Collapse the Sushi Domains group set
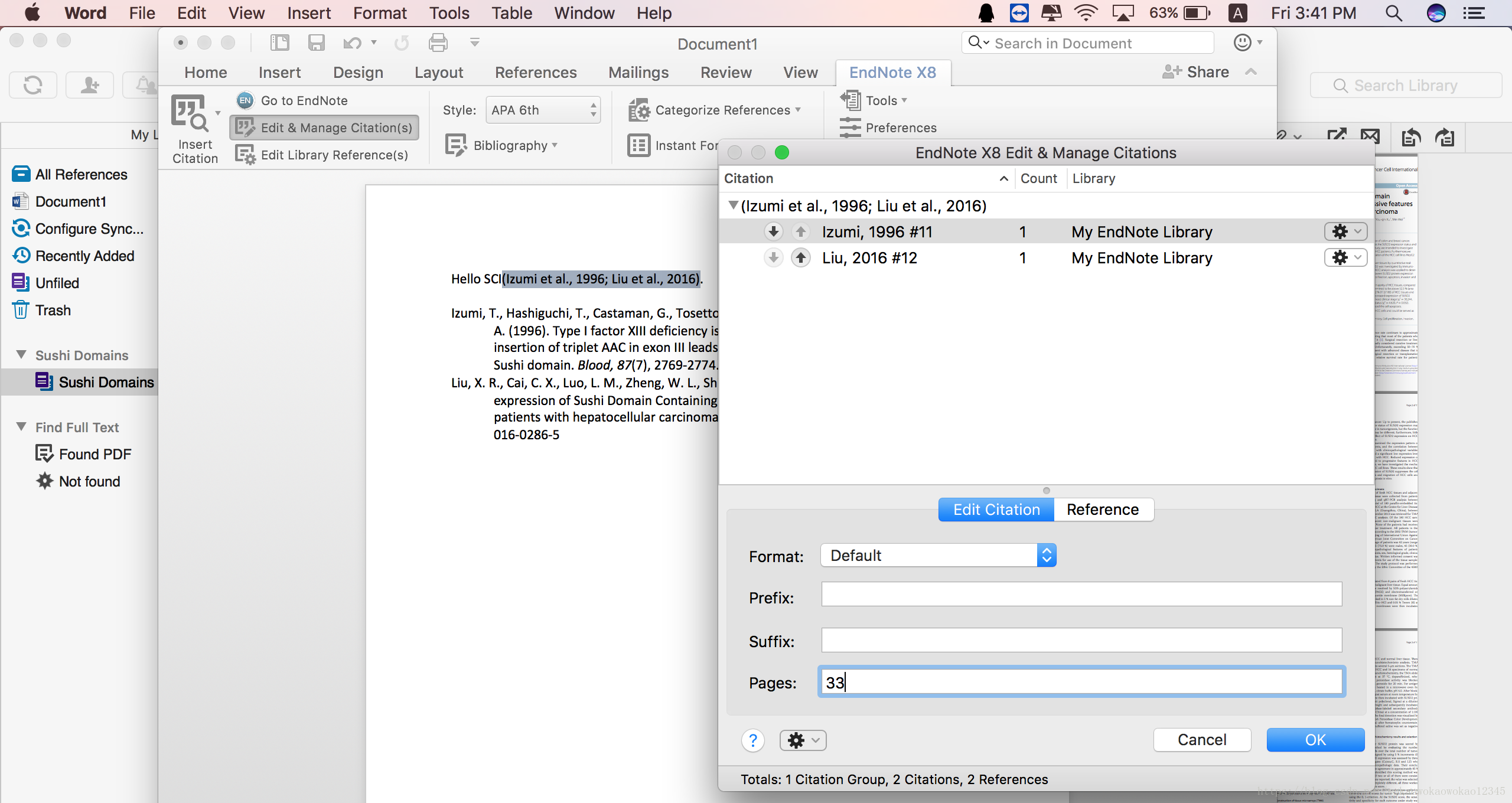 (21, 355)
